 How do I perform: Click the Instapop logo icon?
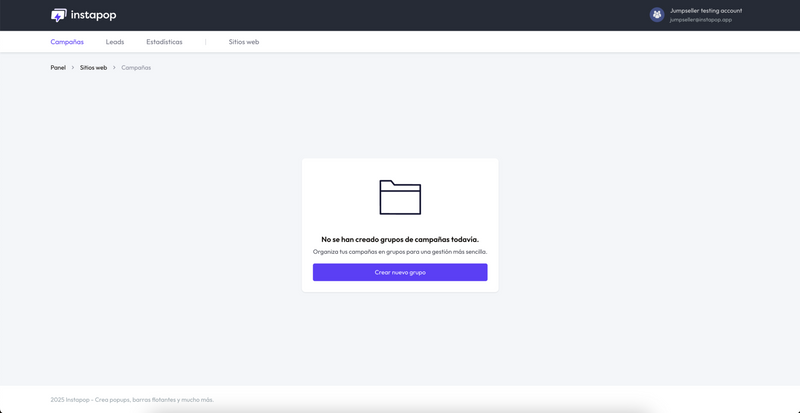tap(59, 15)
